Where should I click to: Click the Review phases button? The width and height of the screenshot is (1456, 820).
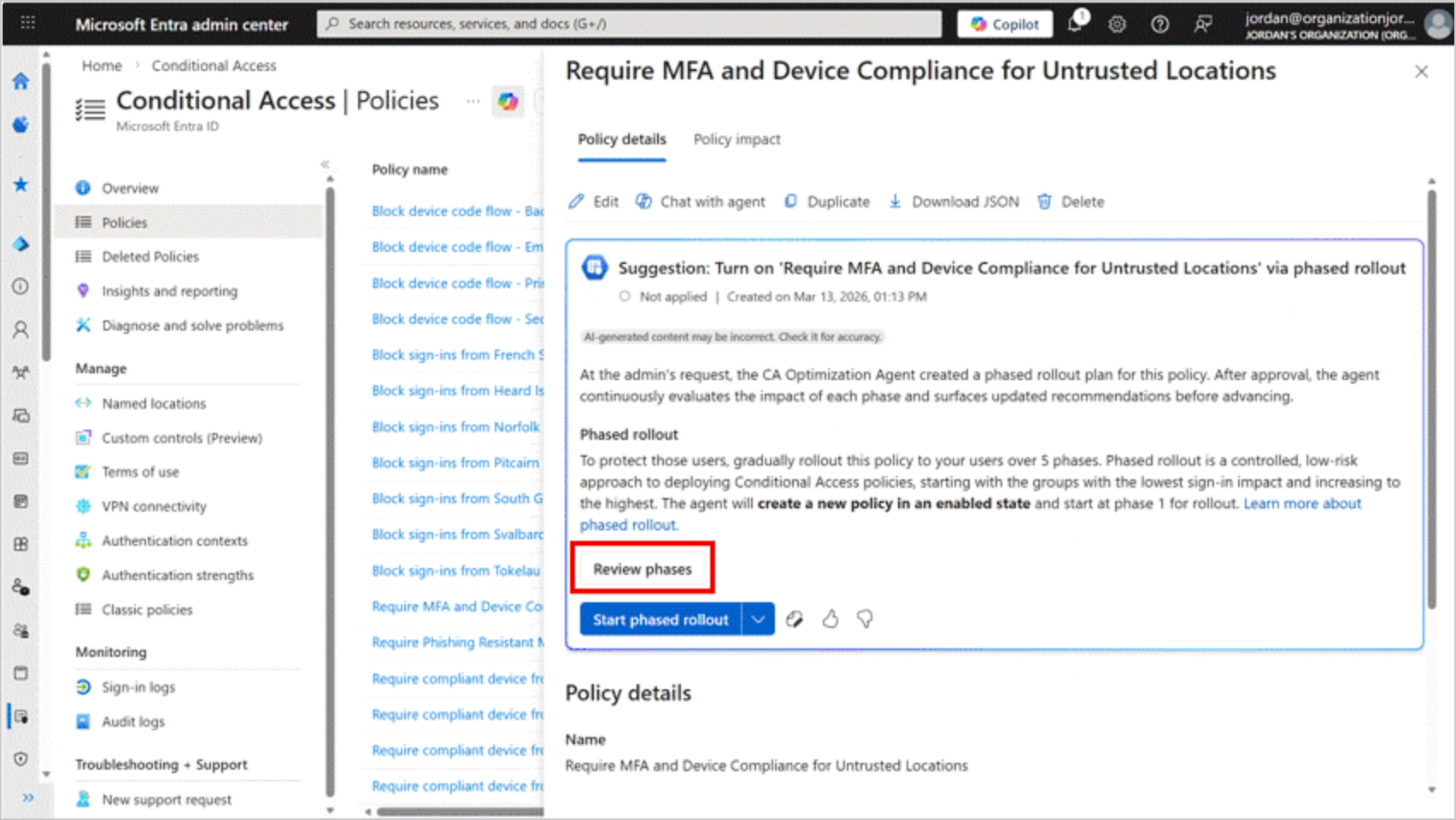tap(641, 568)
